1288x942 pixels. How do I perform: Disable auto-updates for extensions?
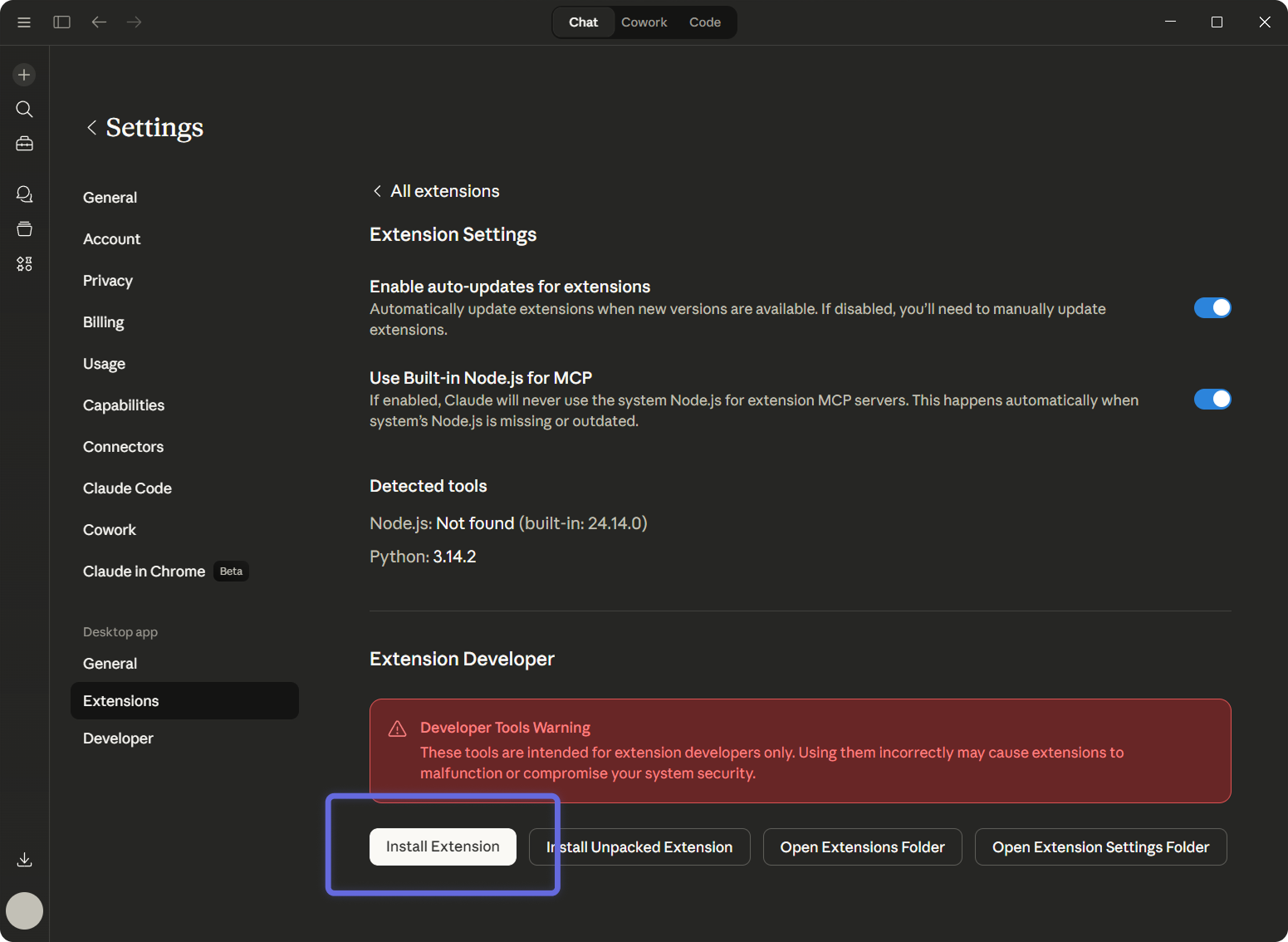pos(1212,307)
